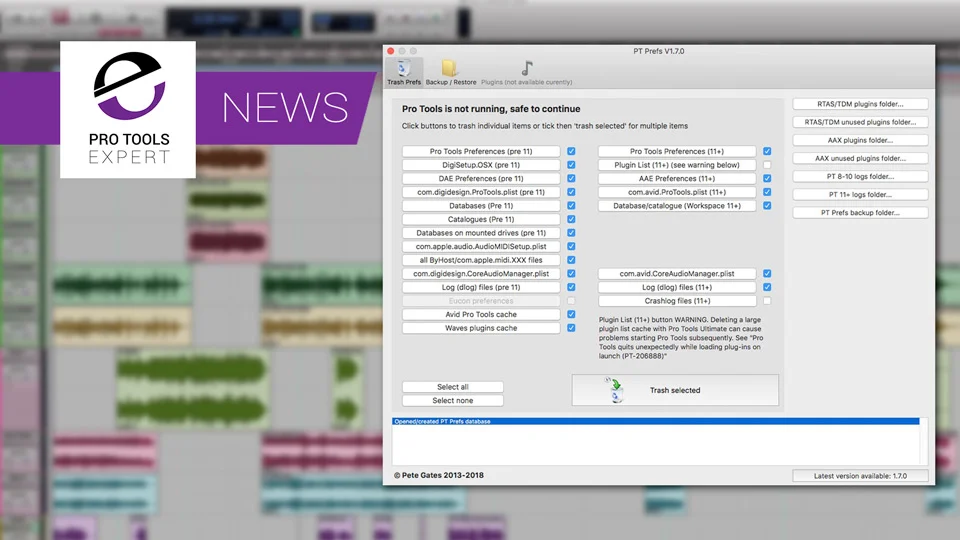
Task: Open RTAS/TDM plugins folder
Action: pos(860,104)
